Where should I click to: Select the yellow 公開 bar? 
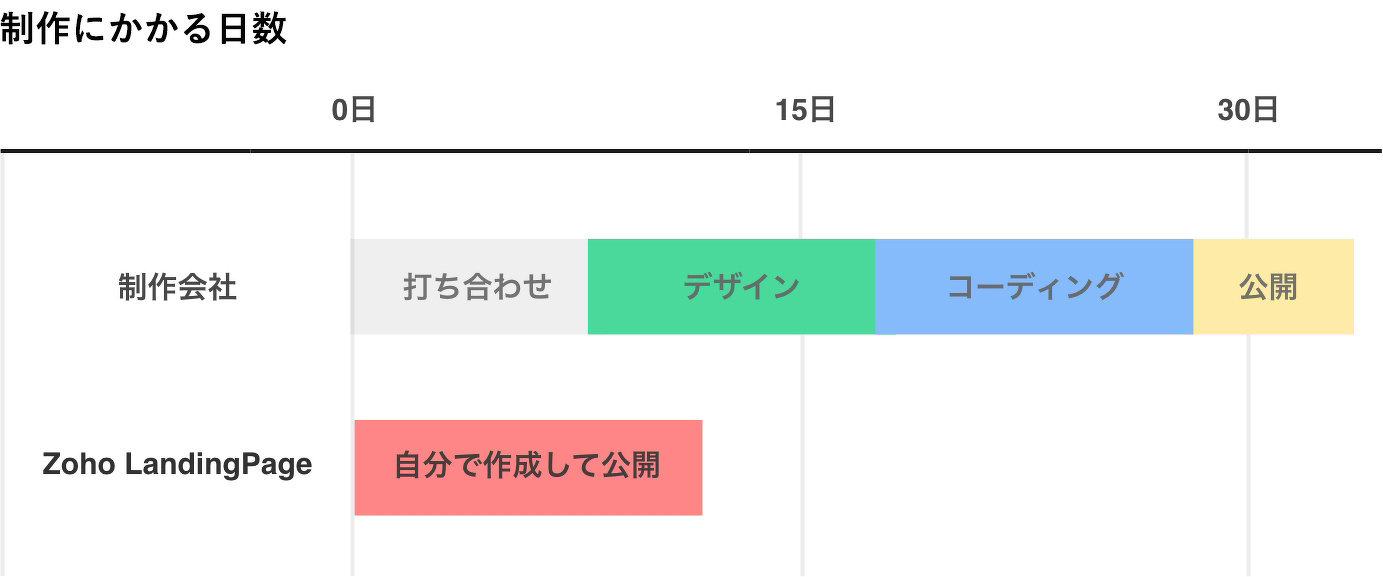coord(1274,287)
